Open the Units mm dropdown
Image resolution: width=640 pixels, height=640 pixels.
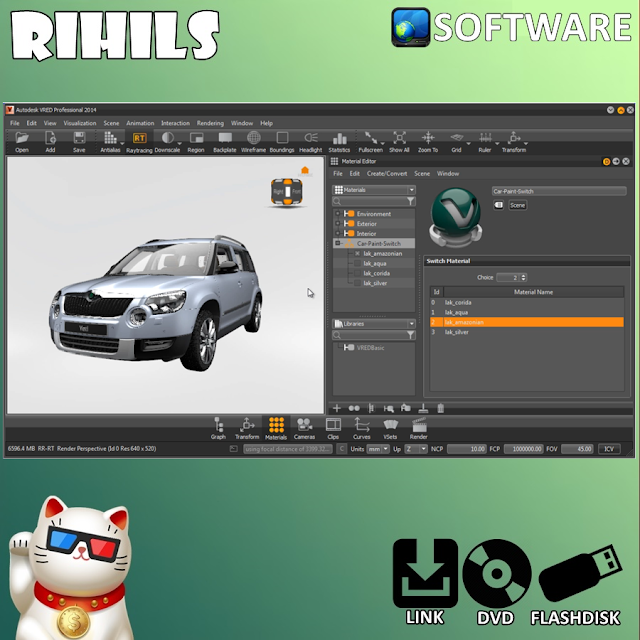coord(378,449)
